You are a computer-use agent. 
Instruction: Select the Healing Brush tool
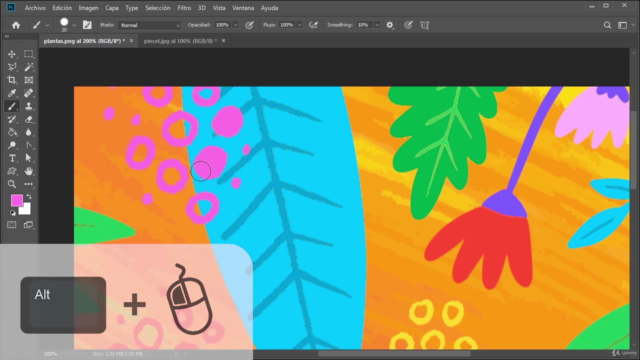tap(29, 93)
